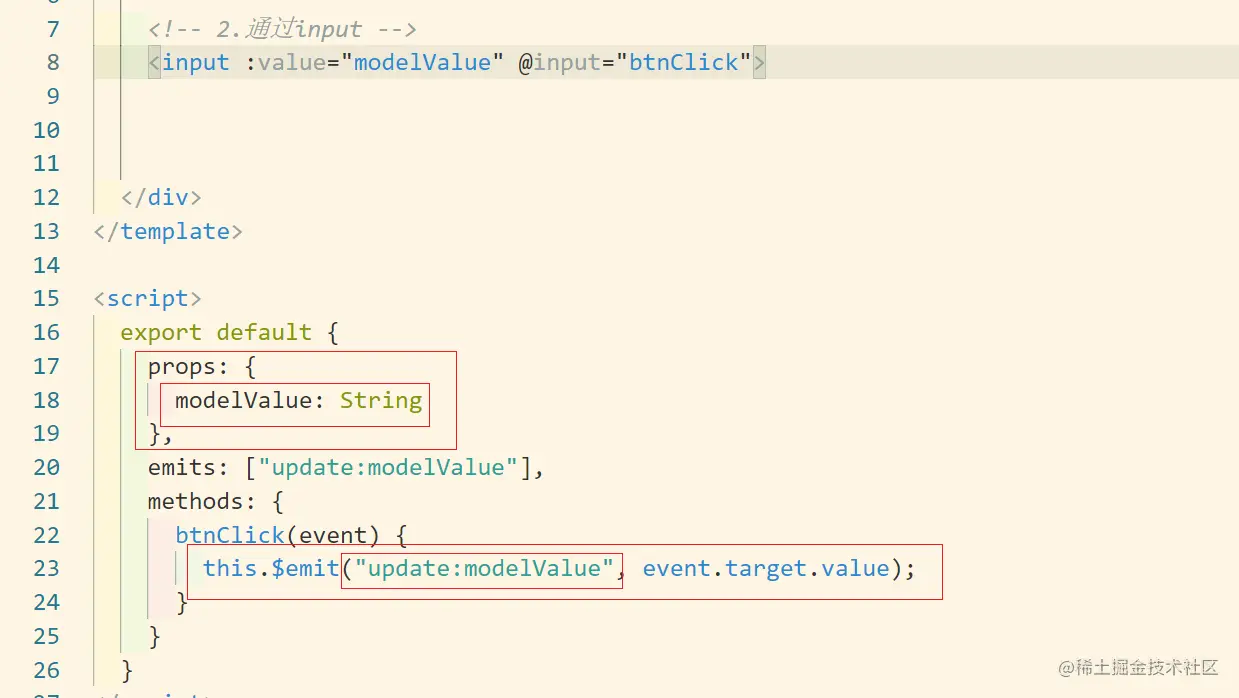Click the 'export' keyword on line 16
The height and width of the screenshot is (698, 1239).
pos(161,332)
